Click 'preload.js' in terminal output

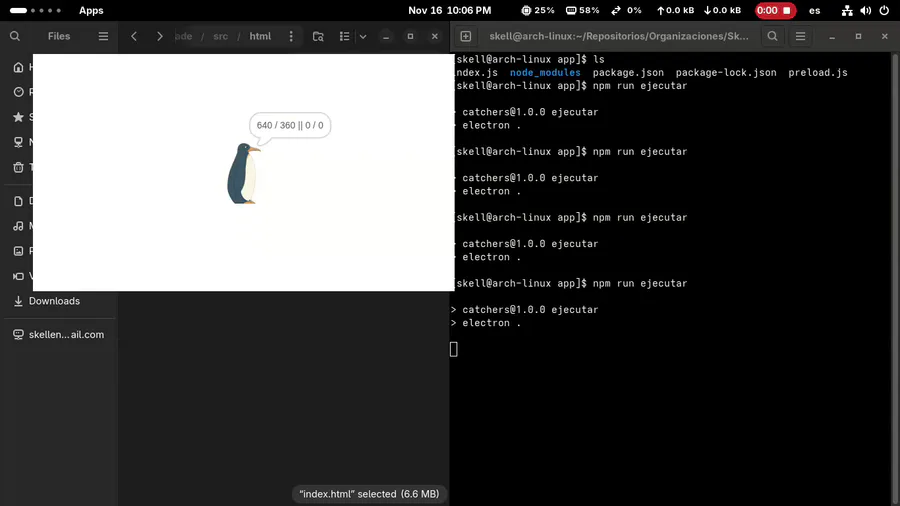tap(818, 73)
